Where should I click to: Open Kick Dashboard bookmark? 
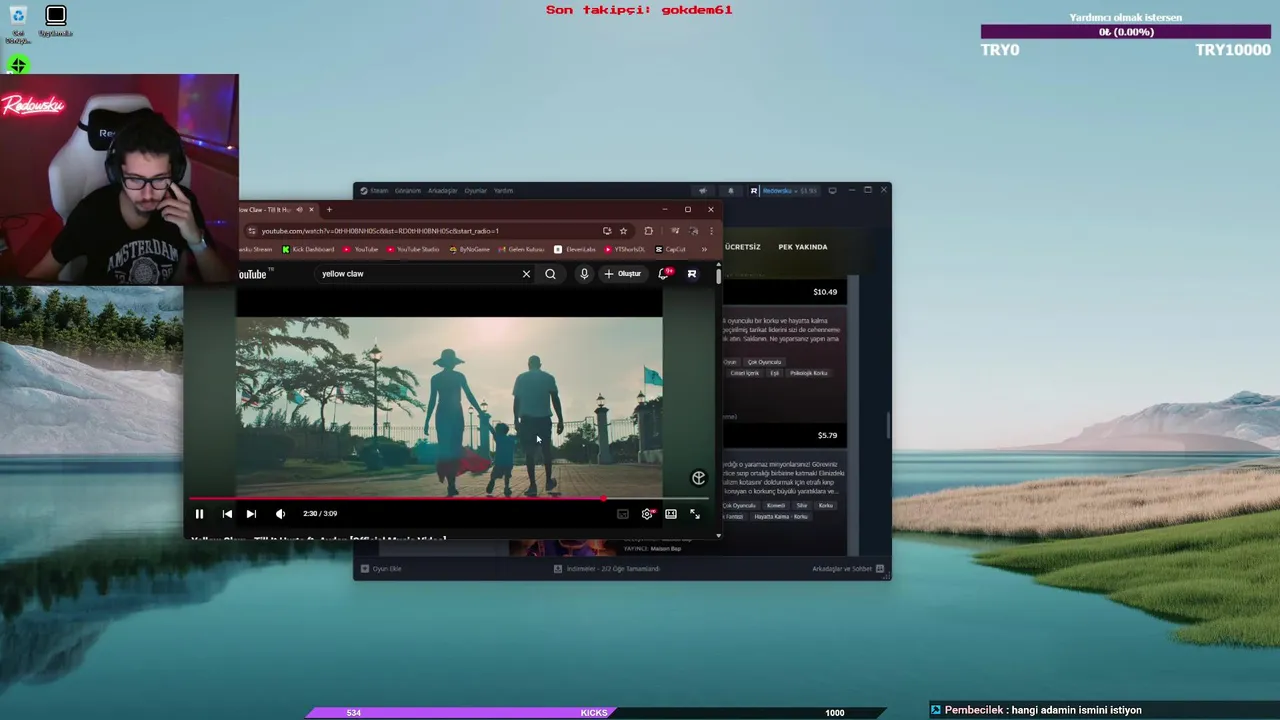308,249
